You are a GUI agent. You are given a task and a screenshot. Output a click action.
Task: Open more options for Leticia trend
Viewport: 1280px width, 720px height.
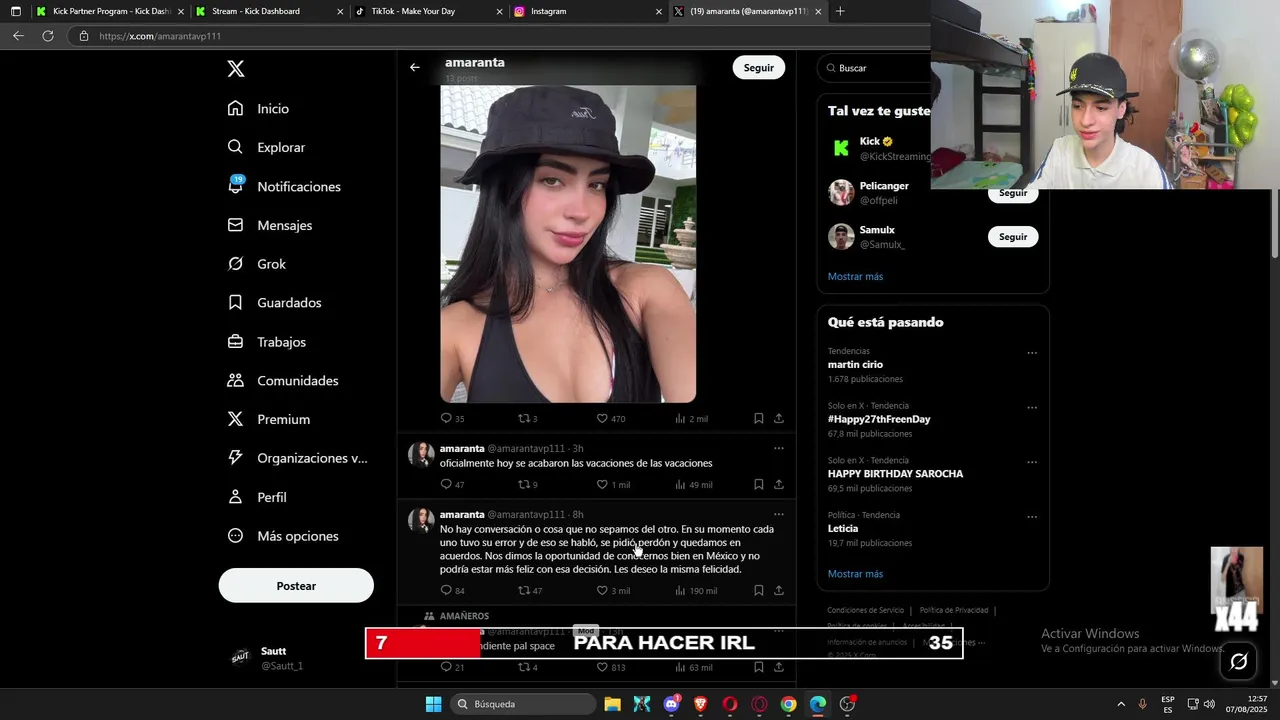click(1032, 516)
